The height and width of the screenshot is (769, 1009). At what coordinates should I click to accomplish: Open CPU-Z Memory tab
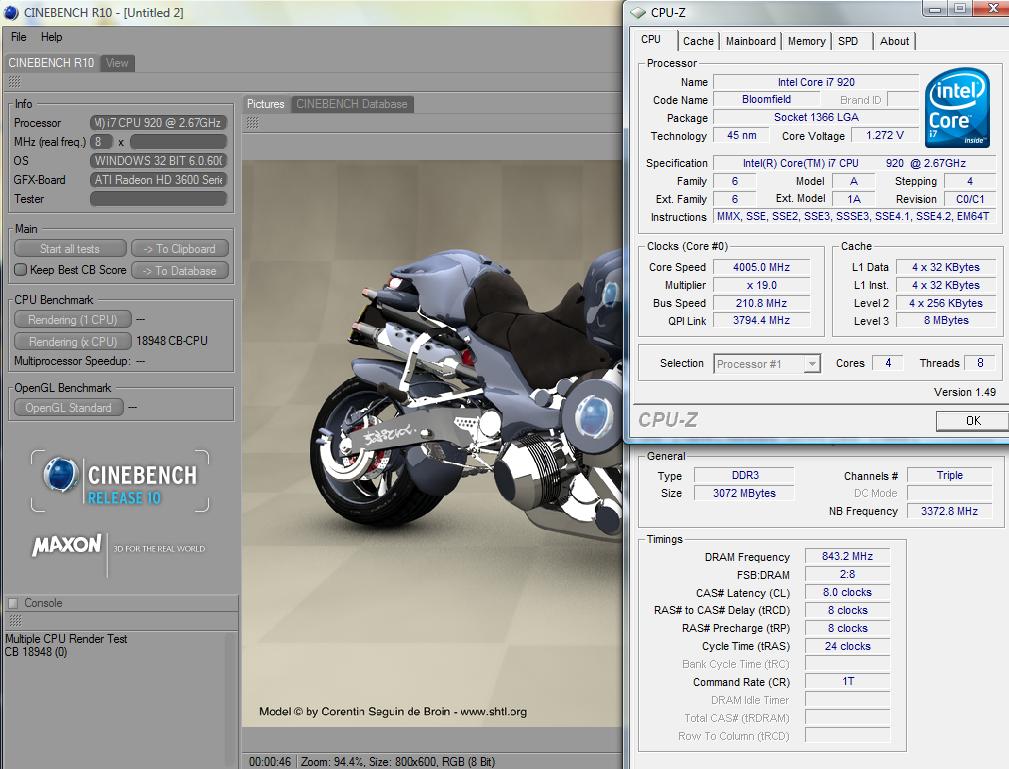pyautogui.click(x=806, y=41)
